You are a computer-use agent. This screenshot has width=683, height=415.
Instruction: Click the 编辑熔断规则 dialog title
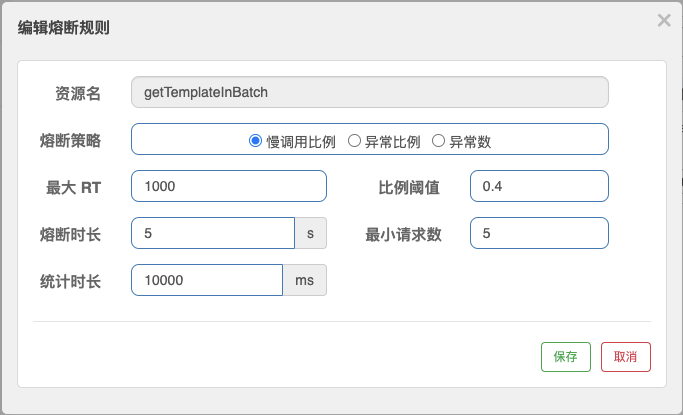click(64, 28)
